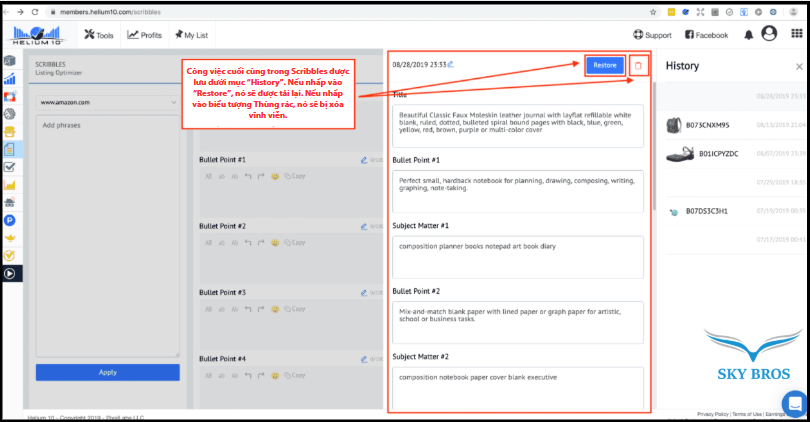
Task: Open the Profits tab
Action: click(x=145, y=35)
